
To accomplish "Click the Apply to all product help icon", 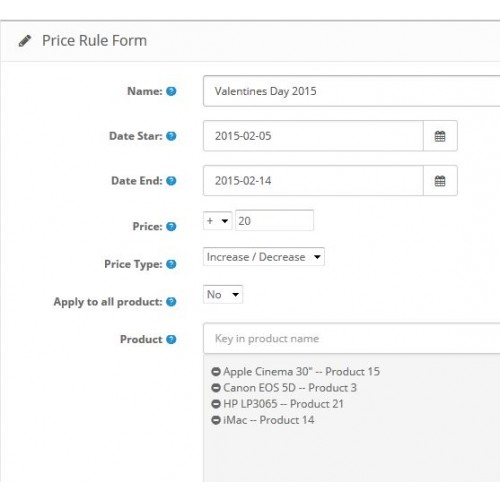I will (x=171, y=302).
